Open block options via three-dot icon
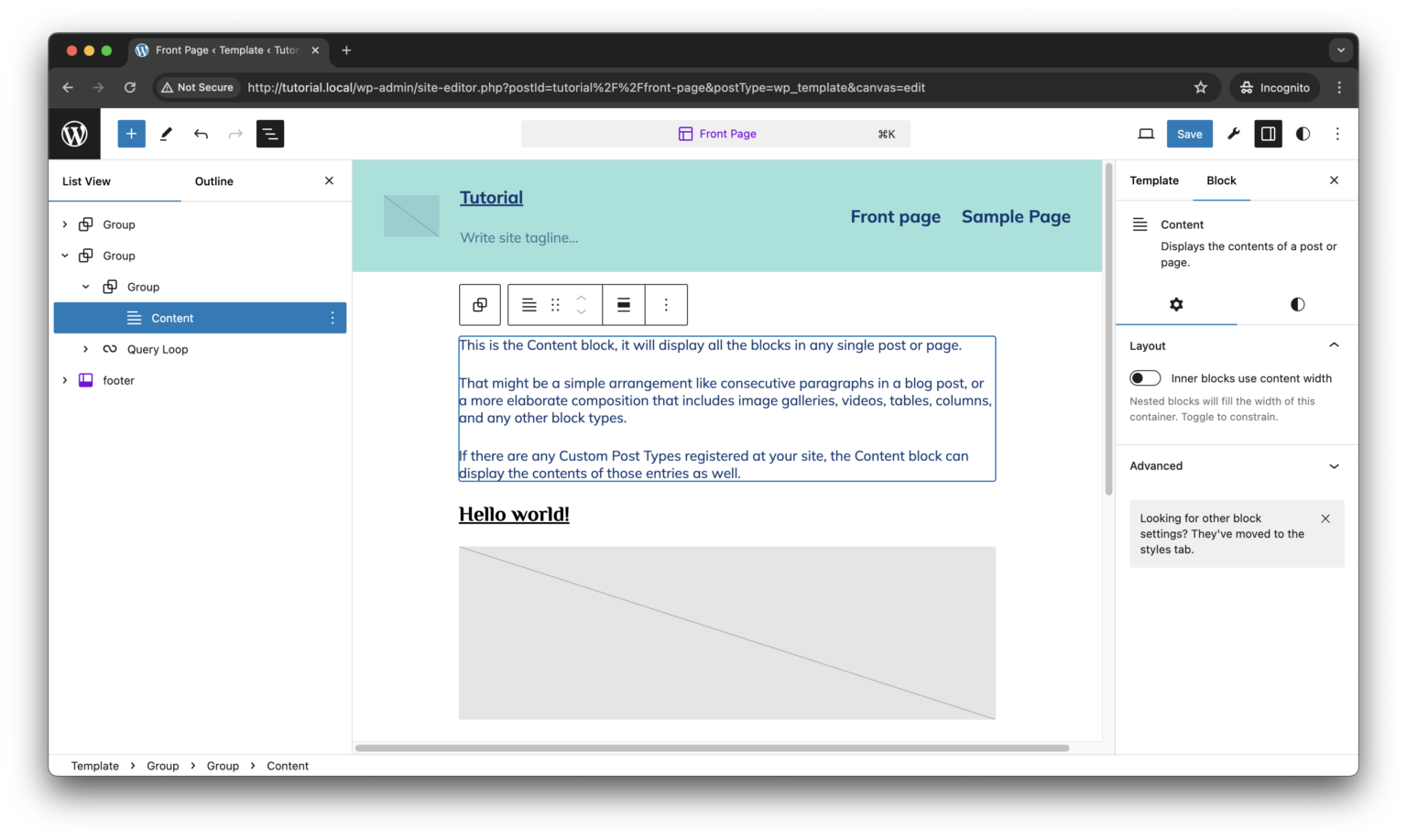This screenshot has width=1407, height=840. pos(666,304)
